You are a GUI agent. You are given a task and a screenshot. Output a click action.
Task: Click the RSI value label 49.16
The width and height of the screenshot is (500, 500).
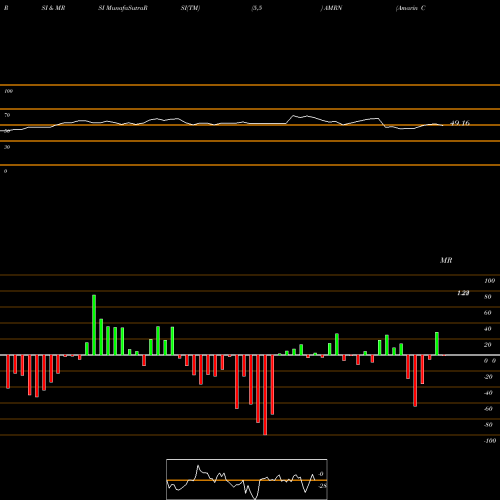click(x=460, y=123)
